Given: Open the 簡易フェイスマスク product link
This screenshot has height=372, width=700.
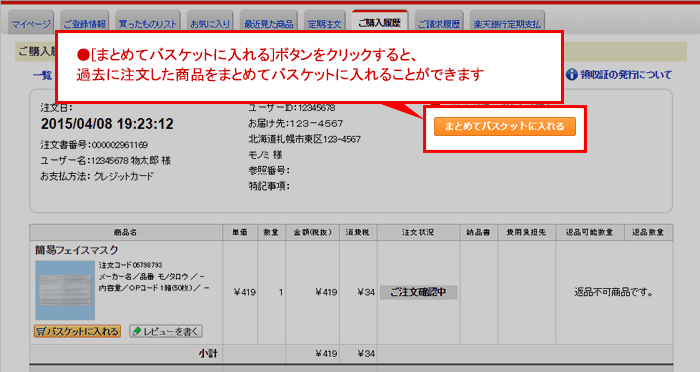Looking at the screenshot, I should coord(77,250).
